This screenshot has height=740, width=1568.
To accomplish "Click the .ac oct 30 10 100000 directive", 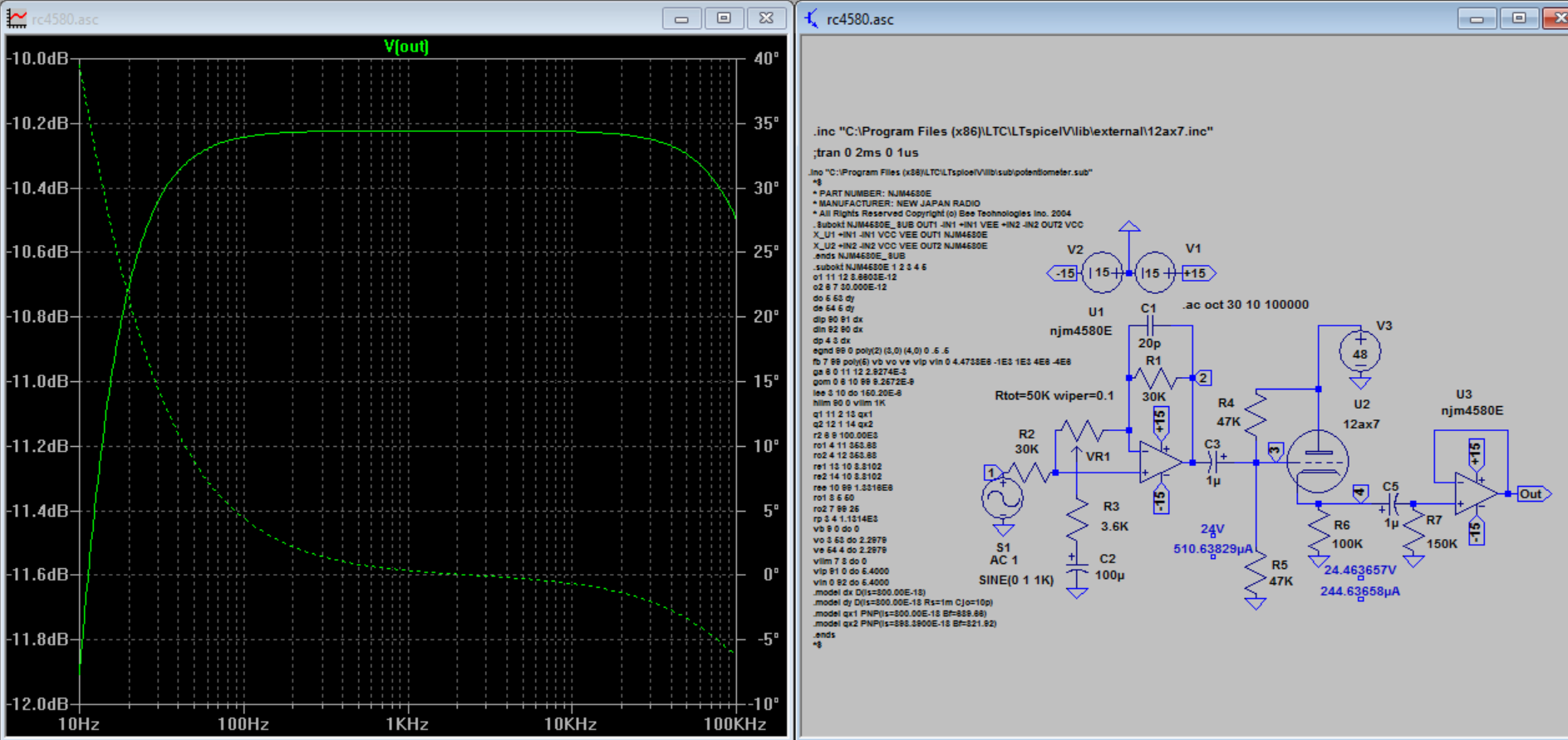I will point(1246,305).
